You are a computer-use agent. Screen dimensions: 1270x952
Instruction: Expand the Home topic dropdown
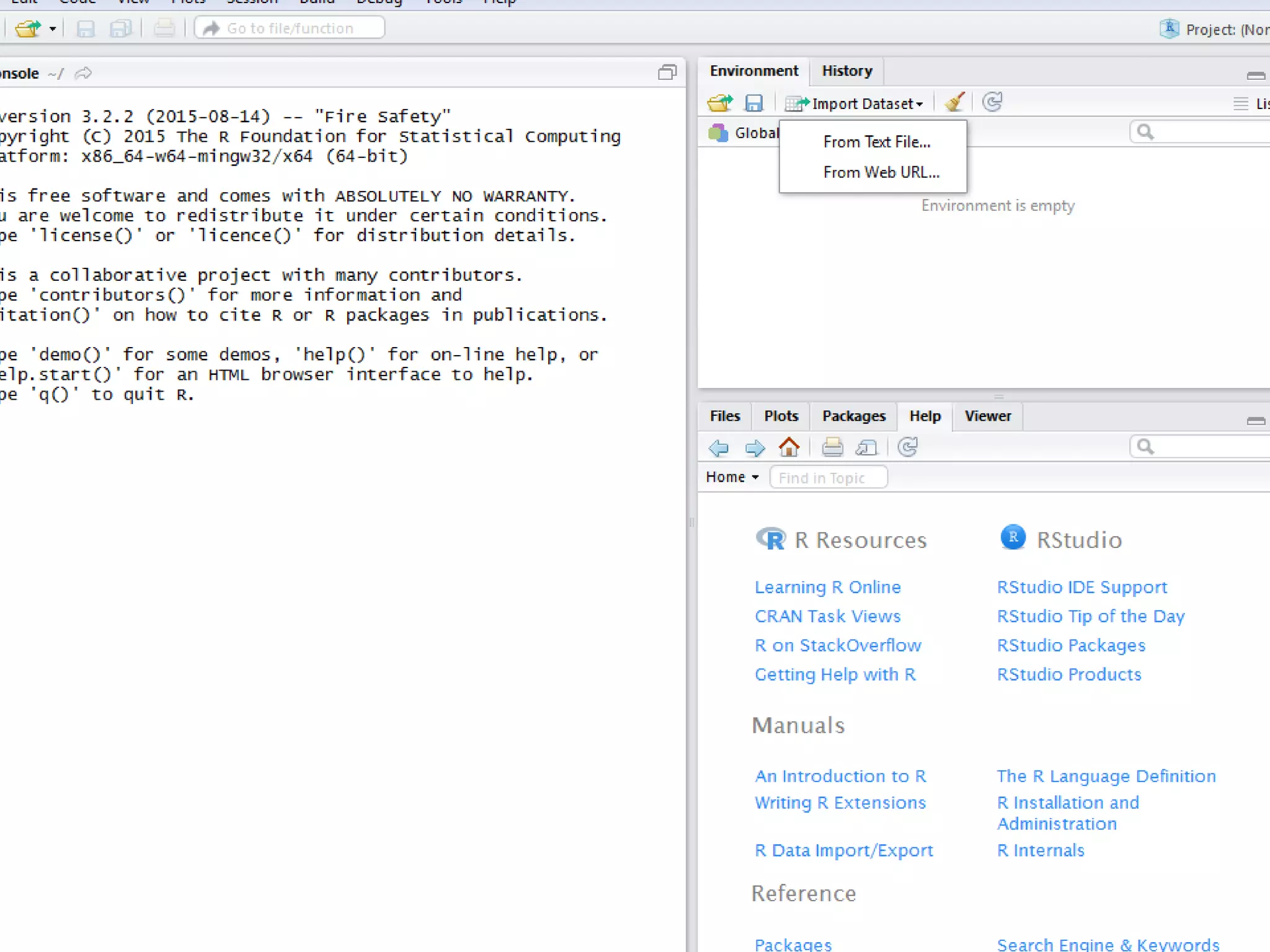click(732, 477)
